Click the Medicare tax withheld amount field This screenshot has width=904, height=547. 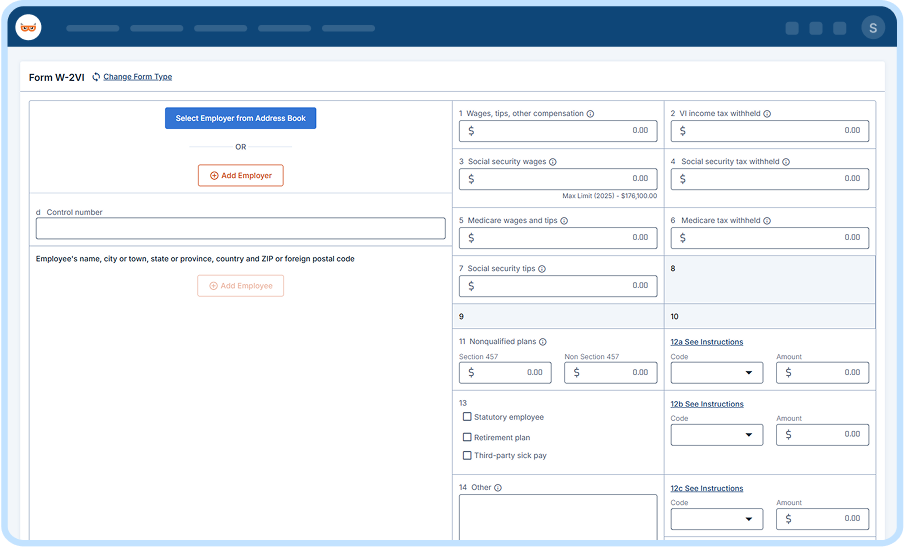pyautogui.click(x=770, y=238)
